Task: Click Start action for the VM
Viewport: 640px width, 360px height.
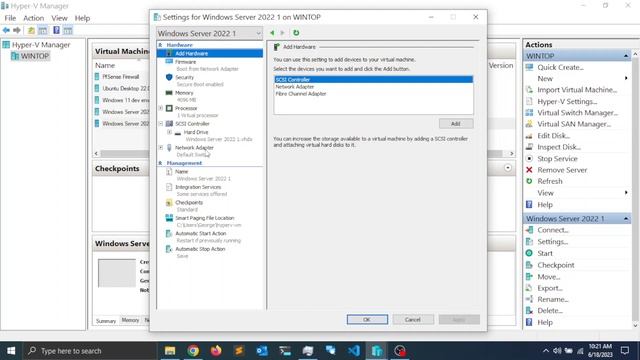Action: pyautogui.click(x=545, y=253)
